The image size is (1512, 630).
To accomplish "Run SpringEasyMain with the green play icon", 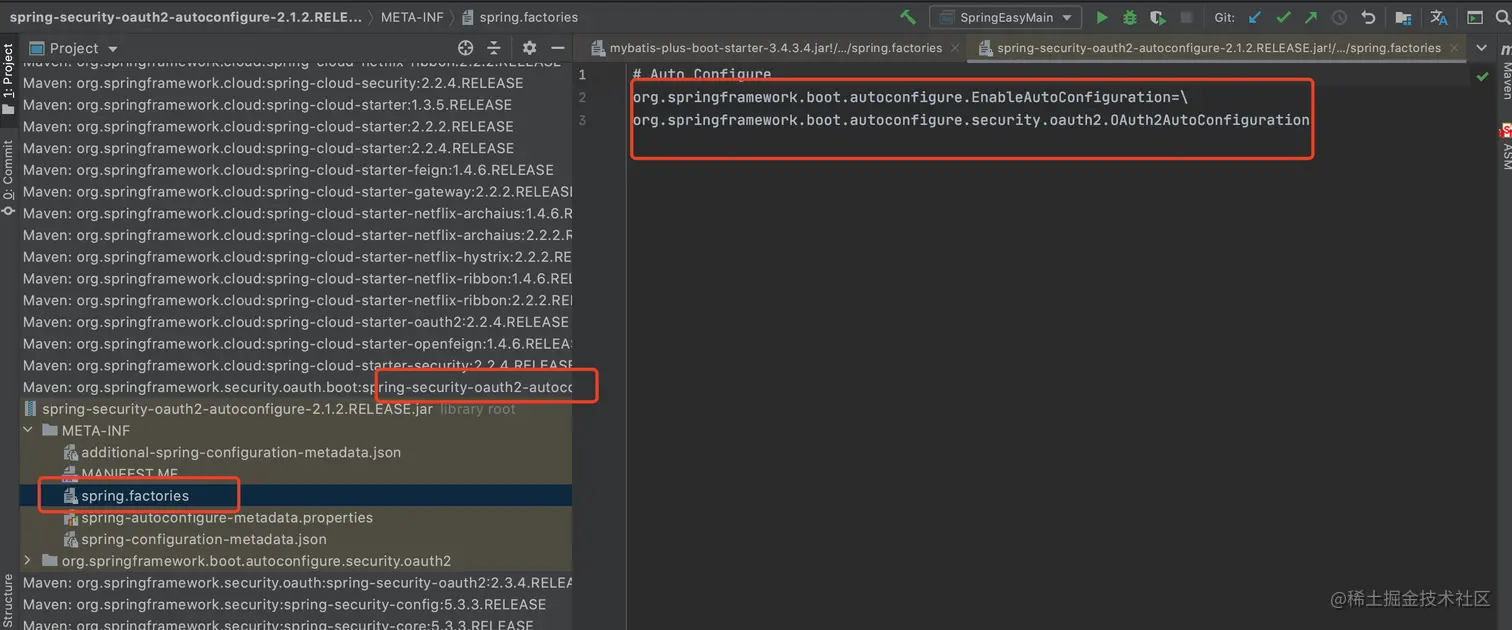I will pos(1101,17).
